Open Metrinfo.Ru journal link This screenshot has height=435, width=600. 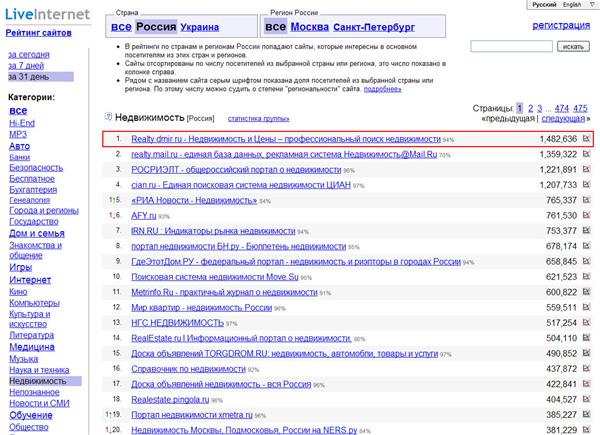tap(224, 292)
